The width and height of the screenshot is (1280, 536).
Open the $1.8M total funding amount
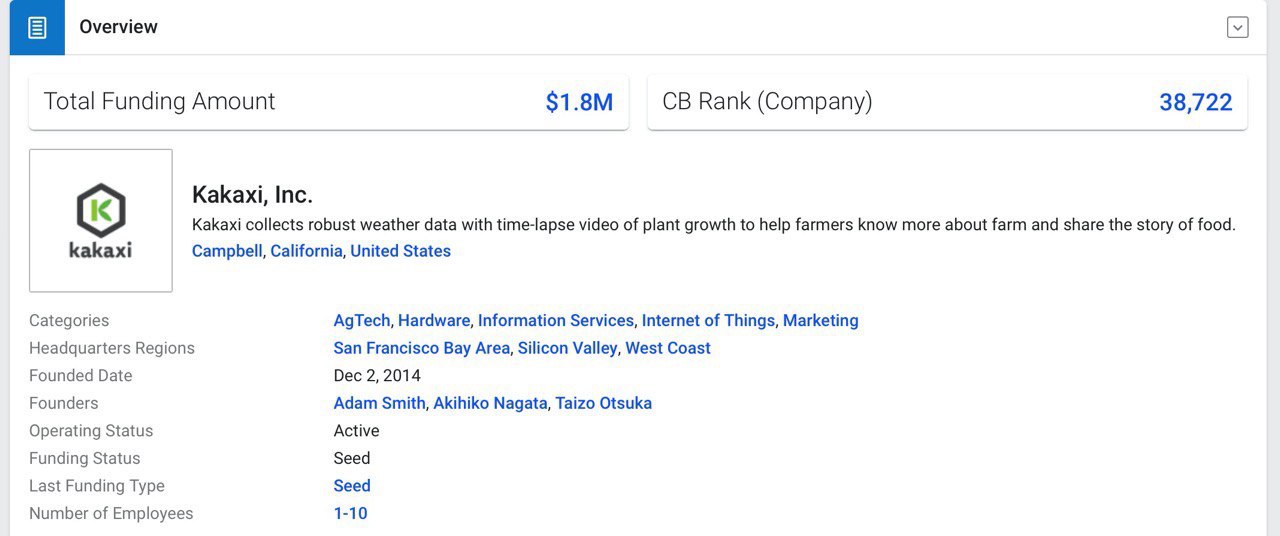[579, 102]
